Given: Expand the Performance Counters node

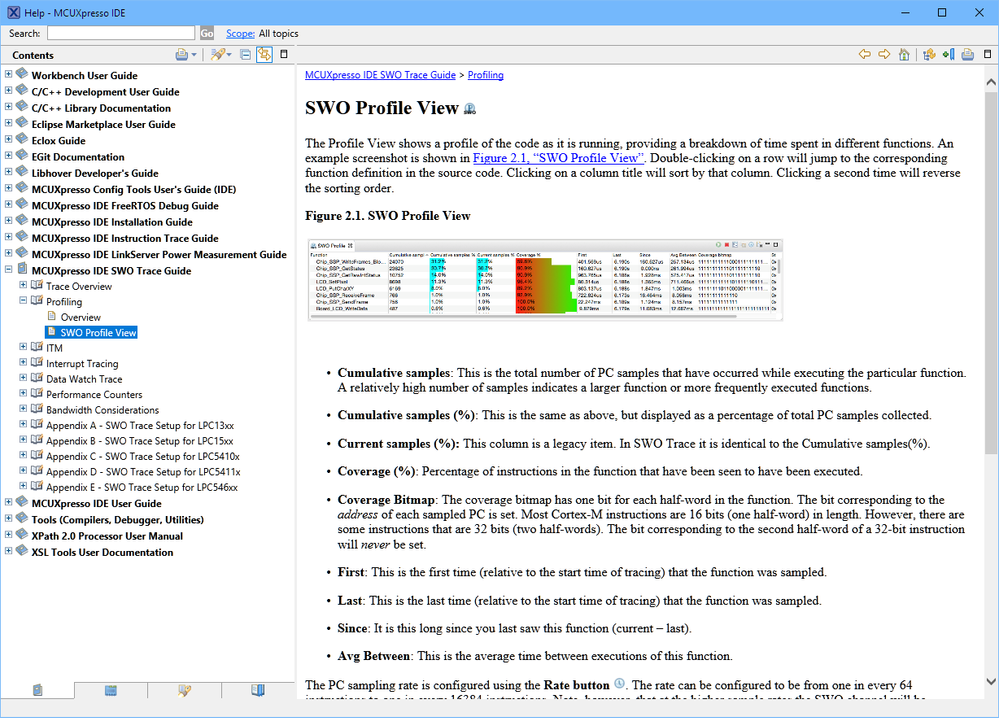Looking at the screenshot, I should [x=23, y=393].
